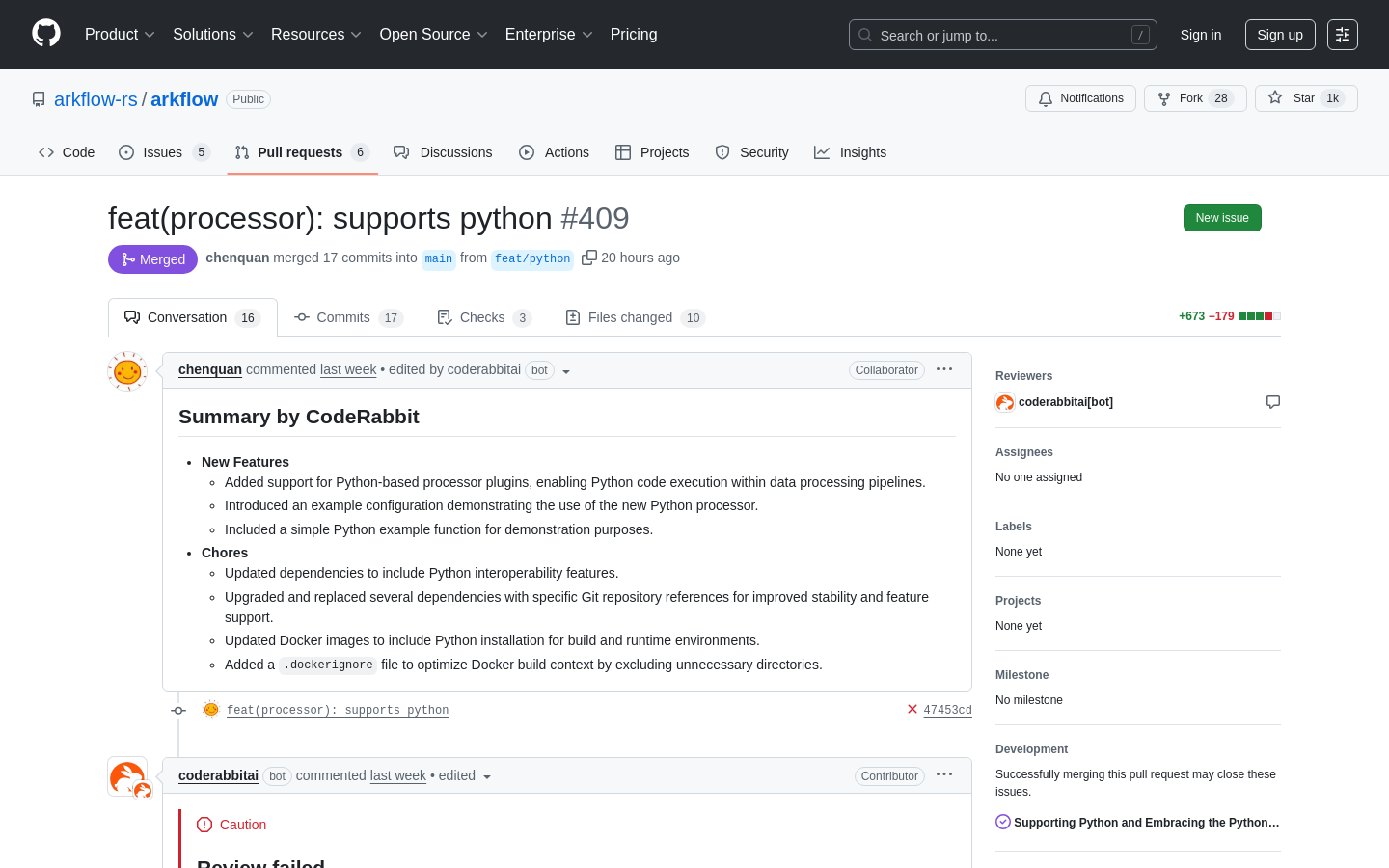Viewport: 1389px width, 868px height.
Task: Click the Sign in link
Action: tap(1201, 35)
